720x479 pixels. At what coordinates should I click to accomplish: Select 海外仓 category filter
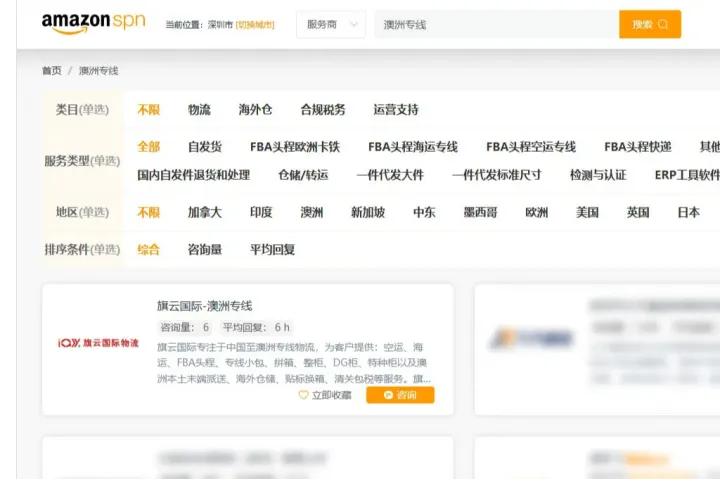(x=255, y=110)
